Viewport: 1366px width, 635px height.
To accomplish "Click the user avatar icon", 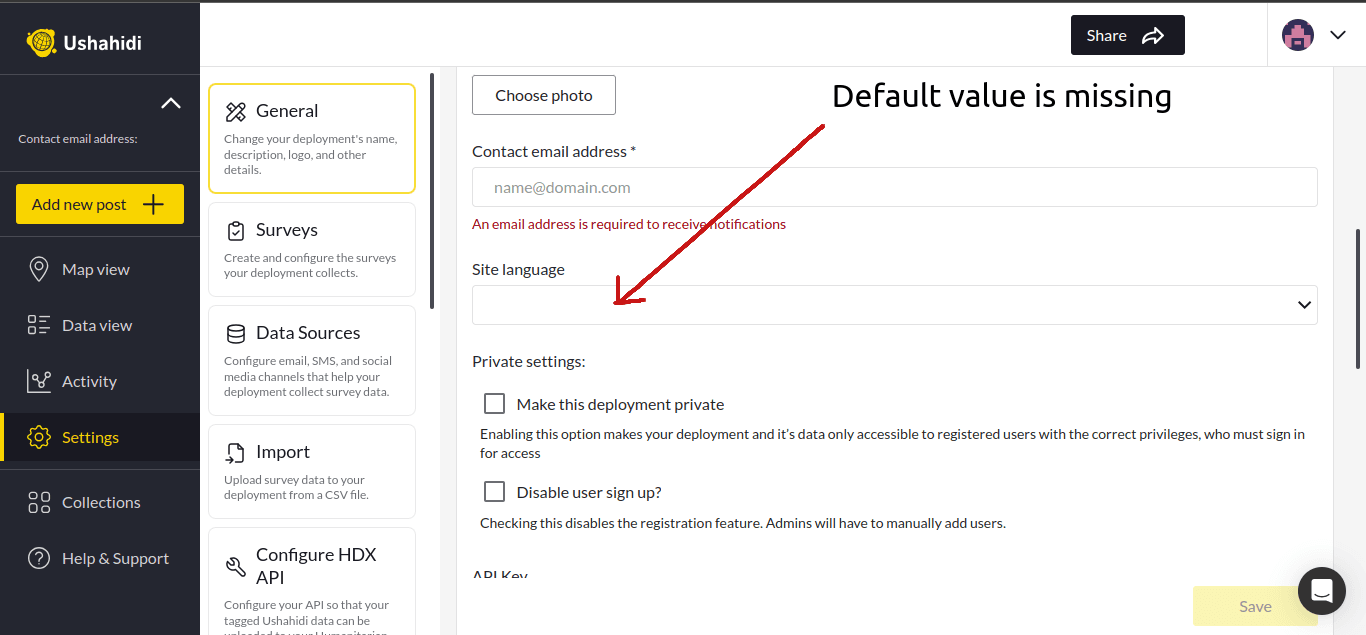I will (1298, 36).
